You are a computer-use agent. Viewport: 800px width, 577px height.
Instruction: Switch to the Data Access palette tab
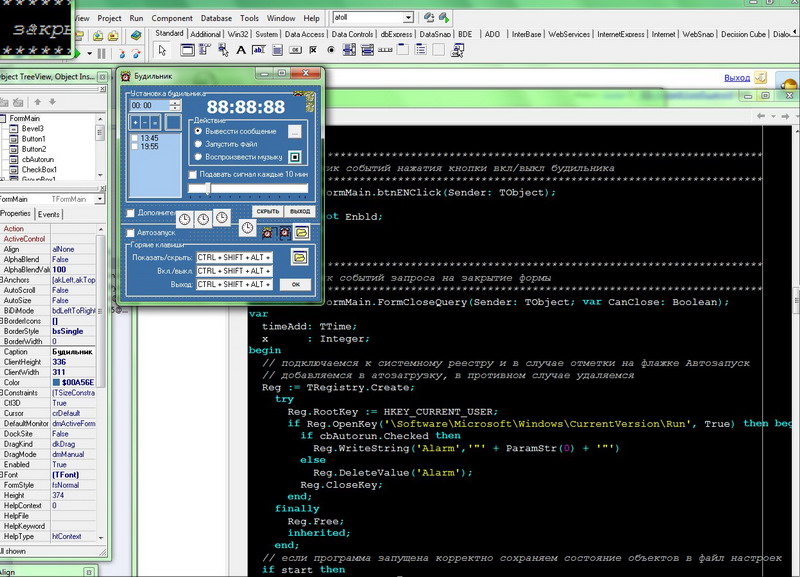tap(304, 34)
